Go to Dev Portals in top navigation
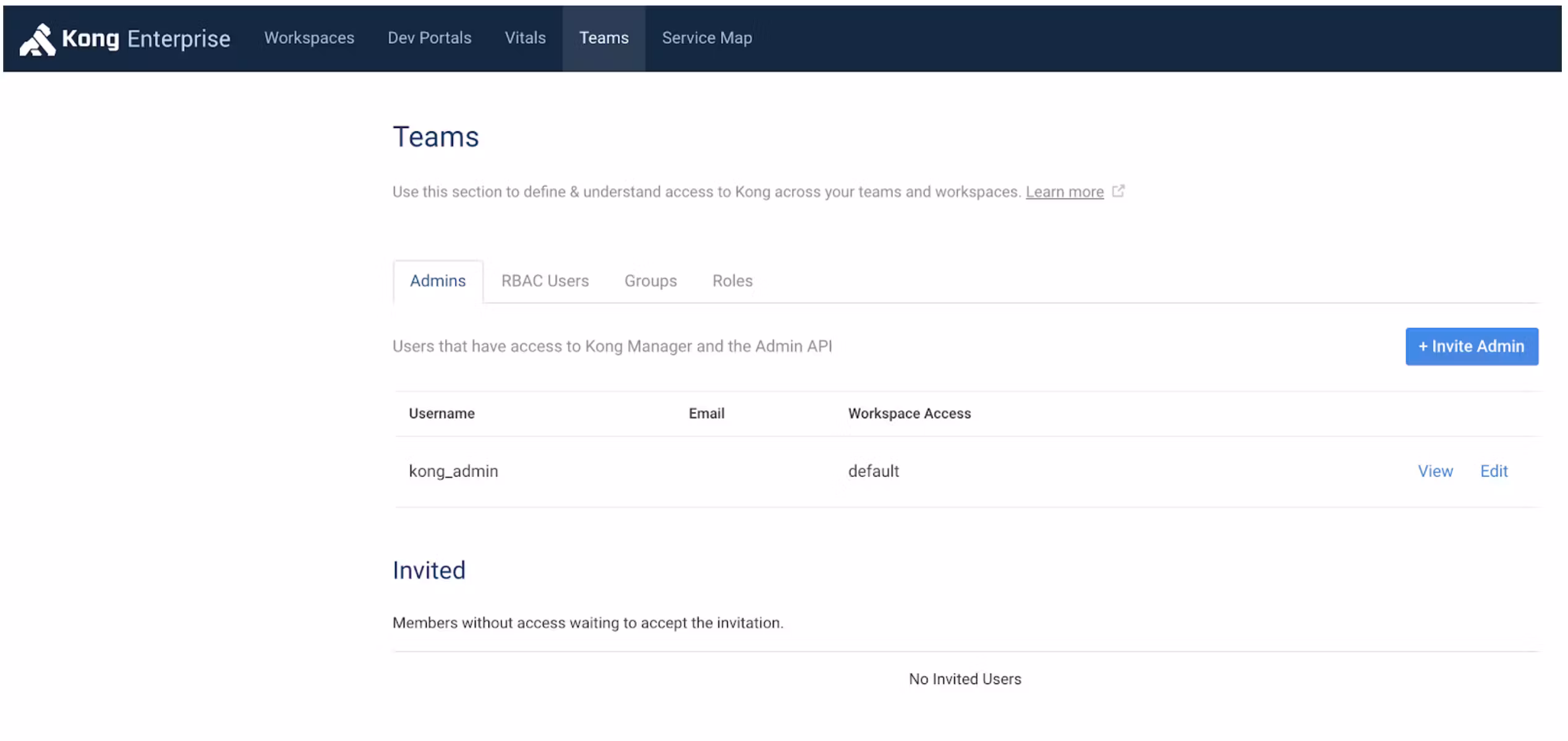 click(x=429, y=38)
